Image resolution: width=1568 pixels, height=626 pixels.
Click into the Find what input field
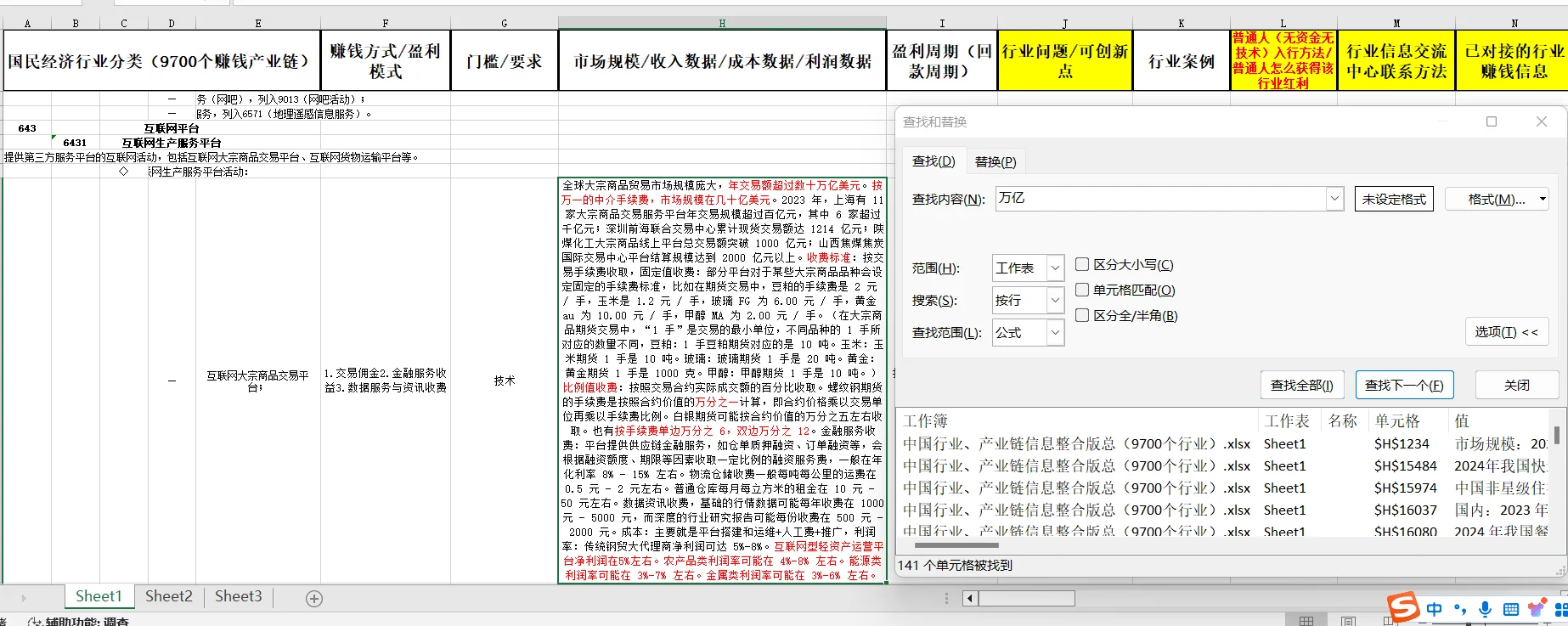click(x=1159, y=199)
